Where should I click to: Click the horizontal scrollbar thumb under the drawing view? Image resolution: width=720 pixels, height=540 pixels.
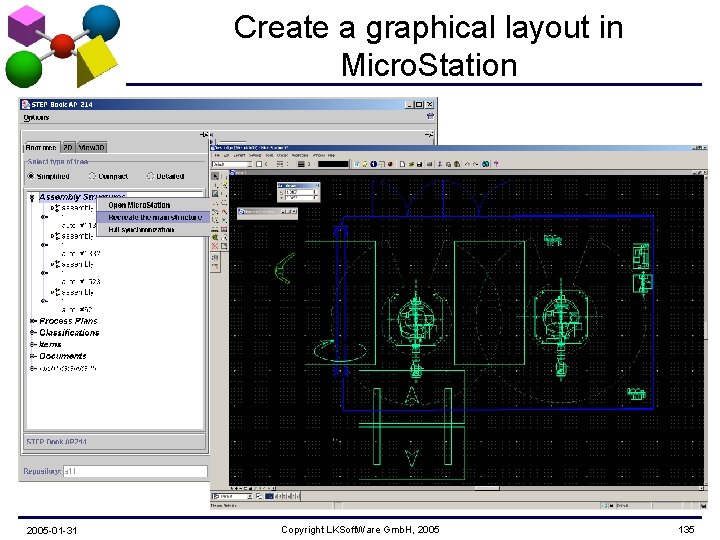point(487,488)
